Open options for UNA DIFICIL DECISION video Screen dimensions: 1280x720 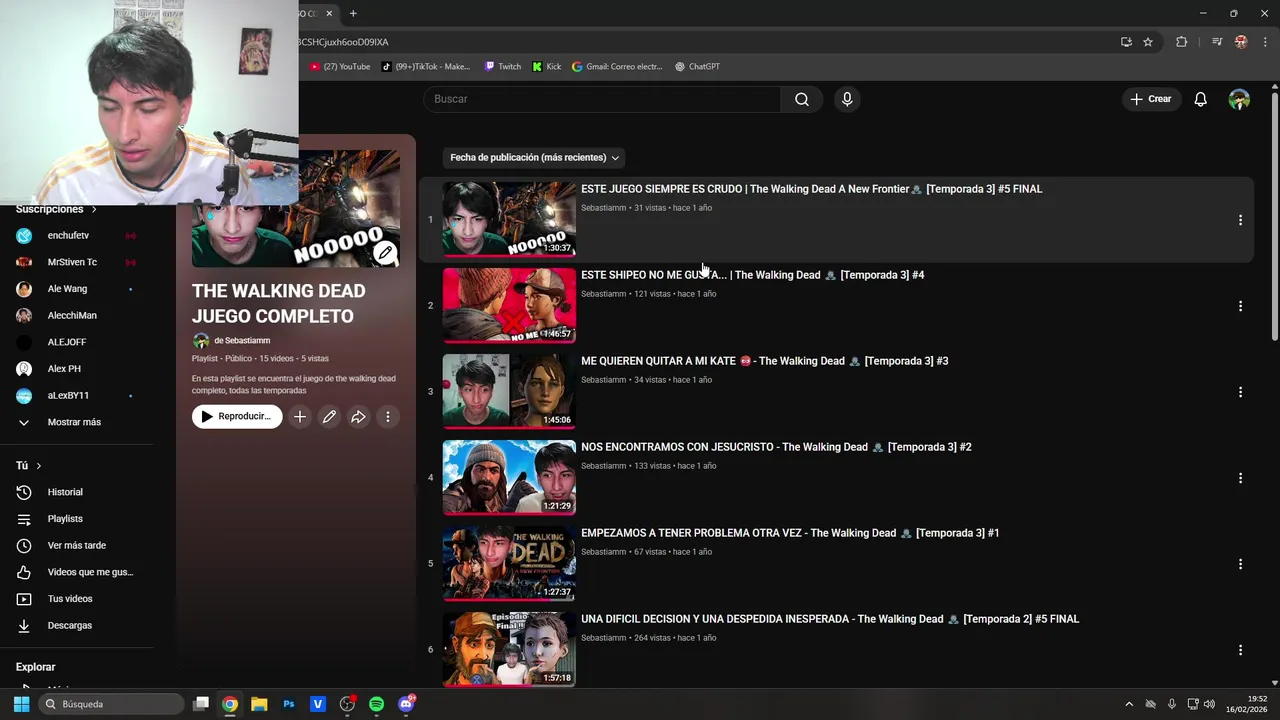1240,650
